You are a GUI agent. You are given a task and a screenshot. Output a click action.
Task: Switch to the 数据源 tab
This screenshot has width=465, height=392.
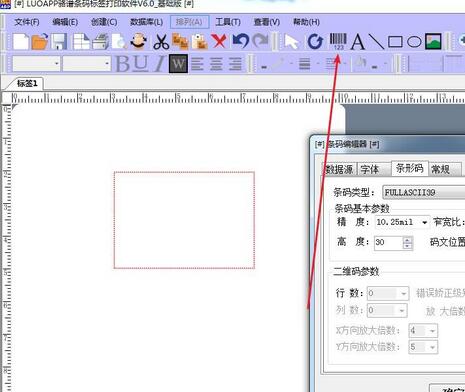[x=340, y=170]
